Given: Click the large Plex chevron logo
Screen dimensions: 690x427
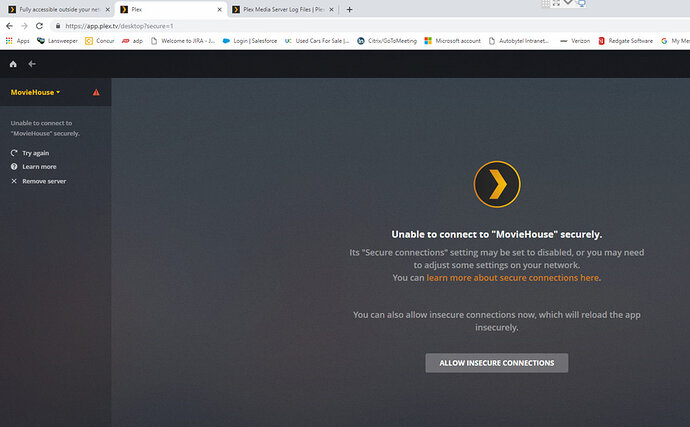Looking at the screenshot, I should click(x=497, y=184).
